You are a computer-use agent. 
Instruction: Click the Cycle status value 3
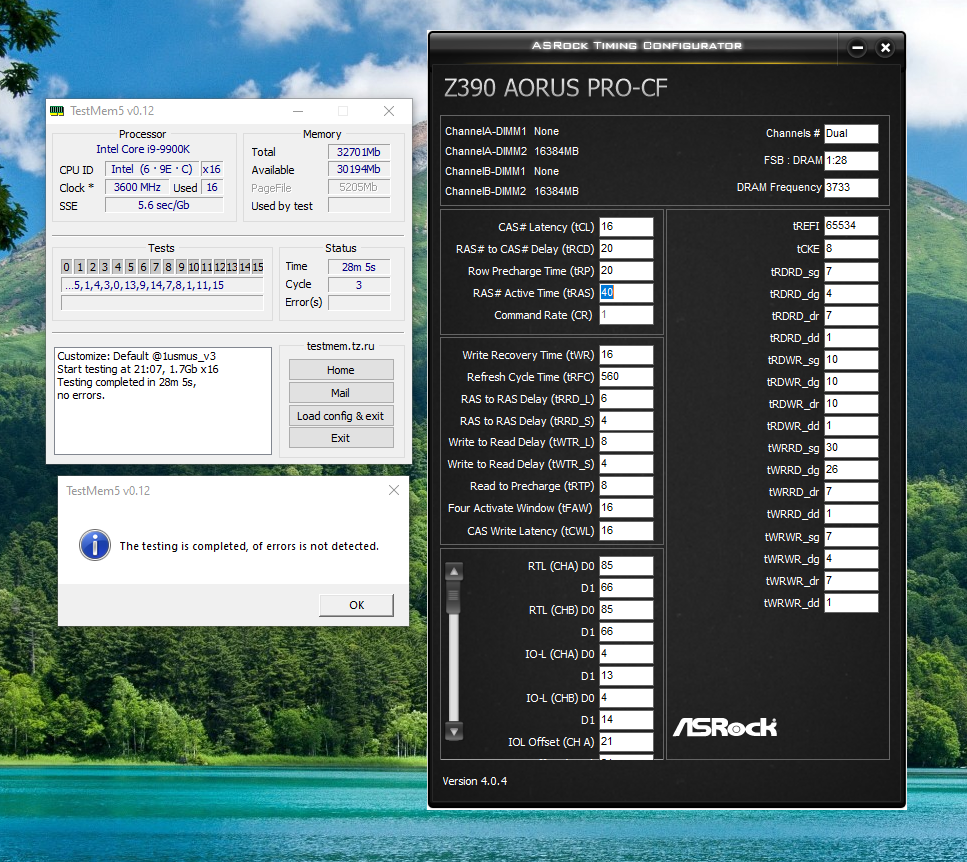[359, 285]
